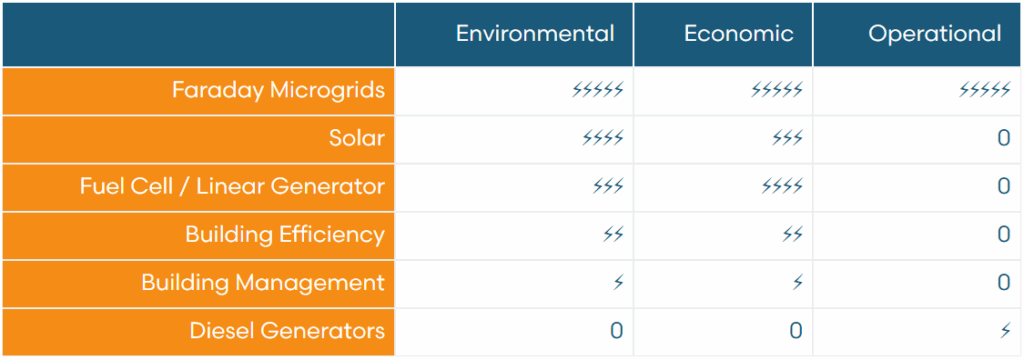Click Building Management Environmental single bolt
The image size is (1024, 360).
tap(618, 283)
